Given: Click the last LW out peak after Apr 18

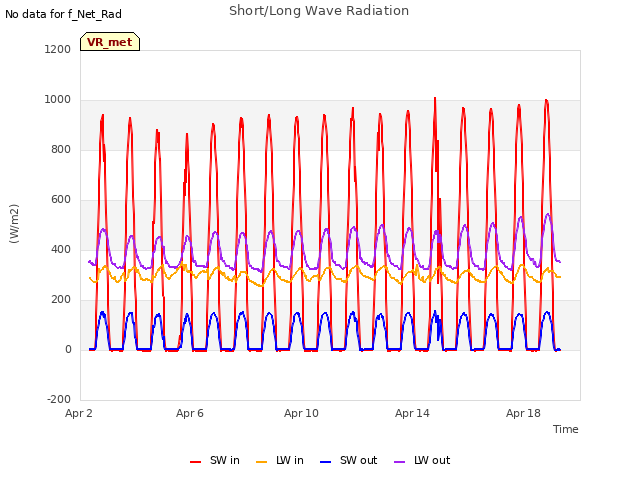Looking at the screenshot, I should (x=548, y=214).
